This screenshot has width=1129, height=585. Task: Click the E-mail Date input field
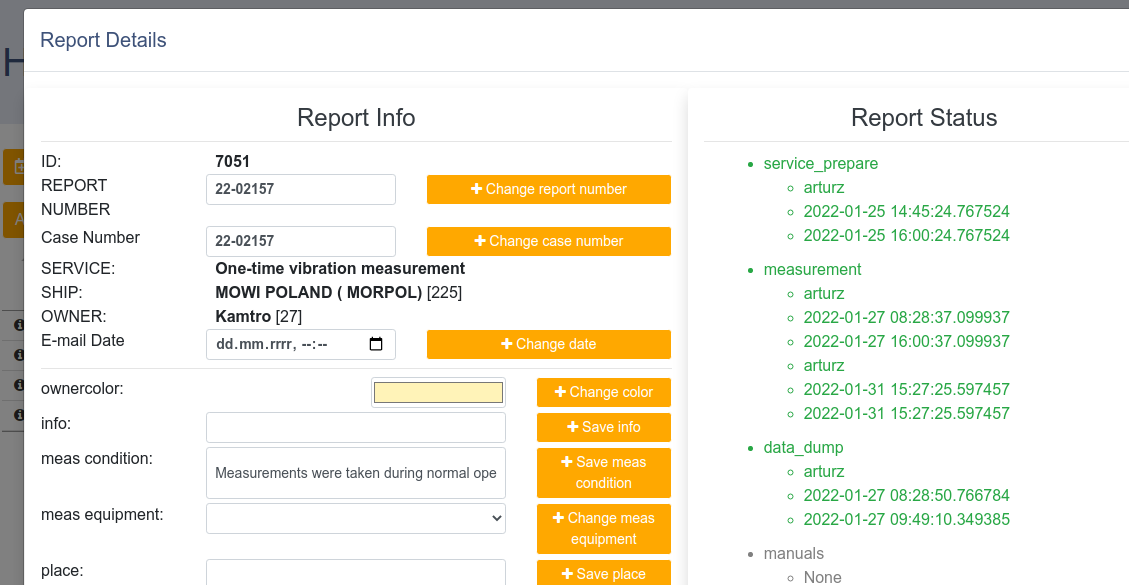(x=285, y=345)
